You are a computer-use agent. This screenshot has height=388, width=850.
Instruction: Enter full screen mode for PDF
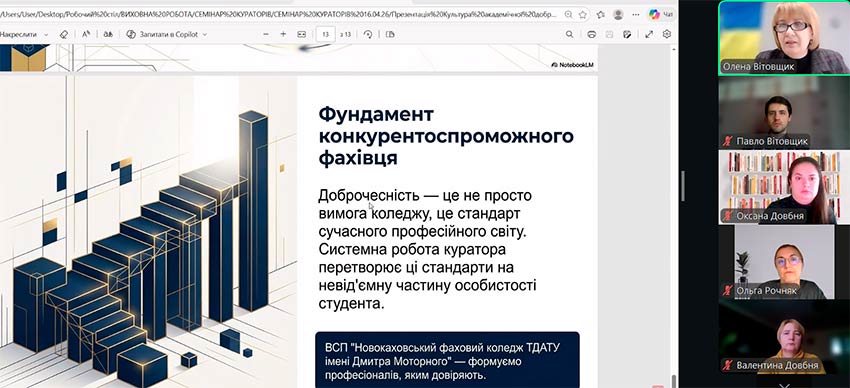649,34
